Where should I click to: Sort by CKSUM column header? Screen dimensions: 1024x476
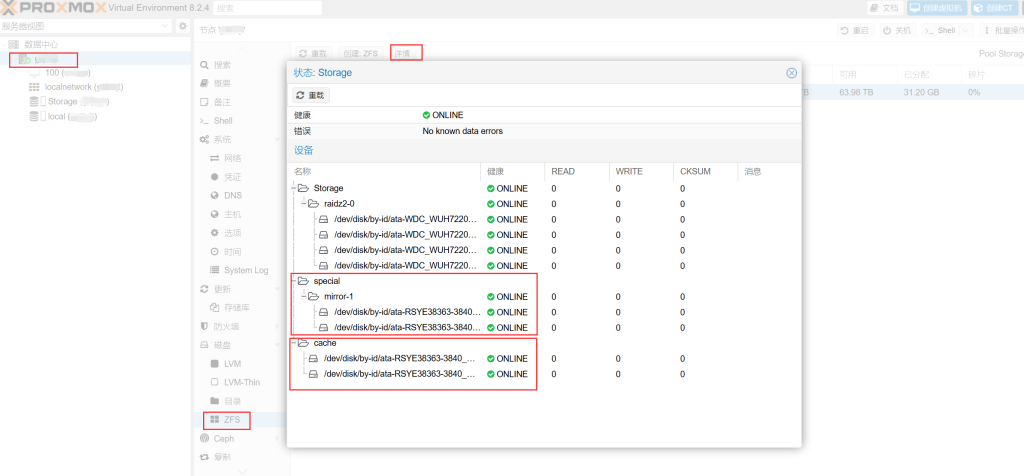coord(705,172)
